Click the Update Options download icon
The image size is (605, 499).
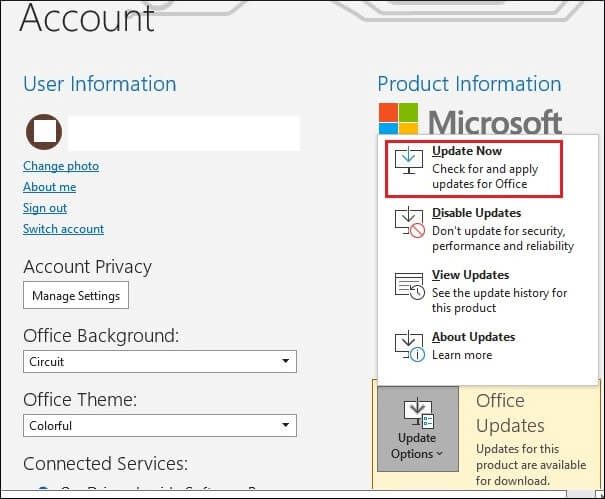click(x=418, y=413)
